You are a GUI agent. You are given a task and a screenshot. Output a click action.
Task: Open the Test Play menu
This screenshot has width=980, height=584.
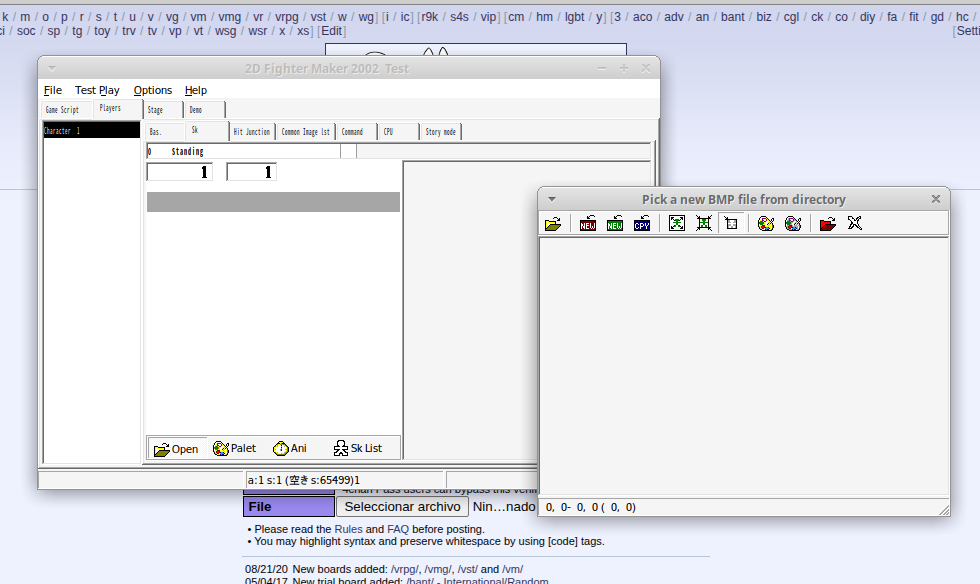[97, 90]
